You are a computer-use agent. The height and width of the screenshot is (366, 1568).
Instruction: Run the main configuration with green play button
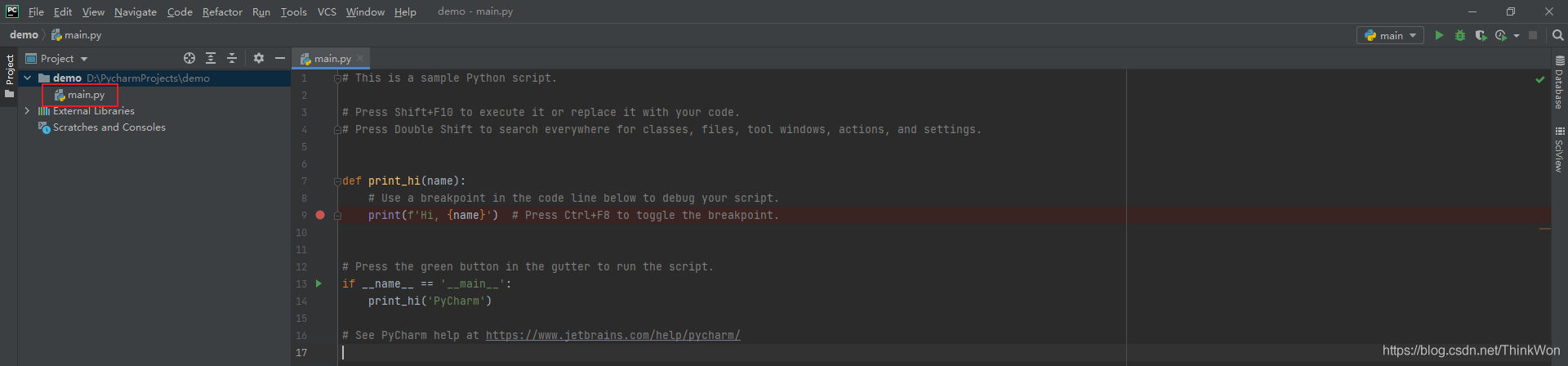1439,35
